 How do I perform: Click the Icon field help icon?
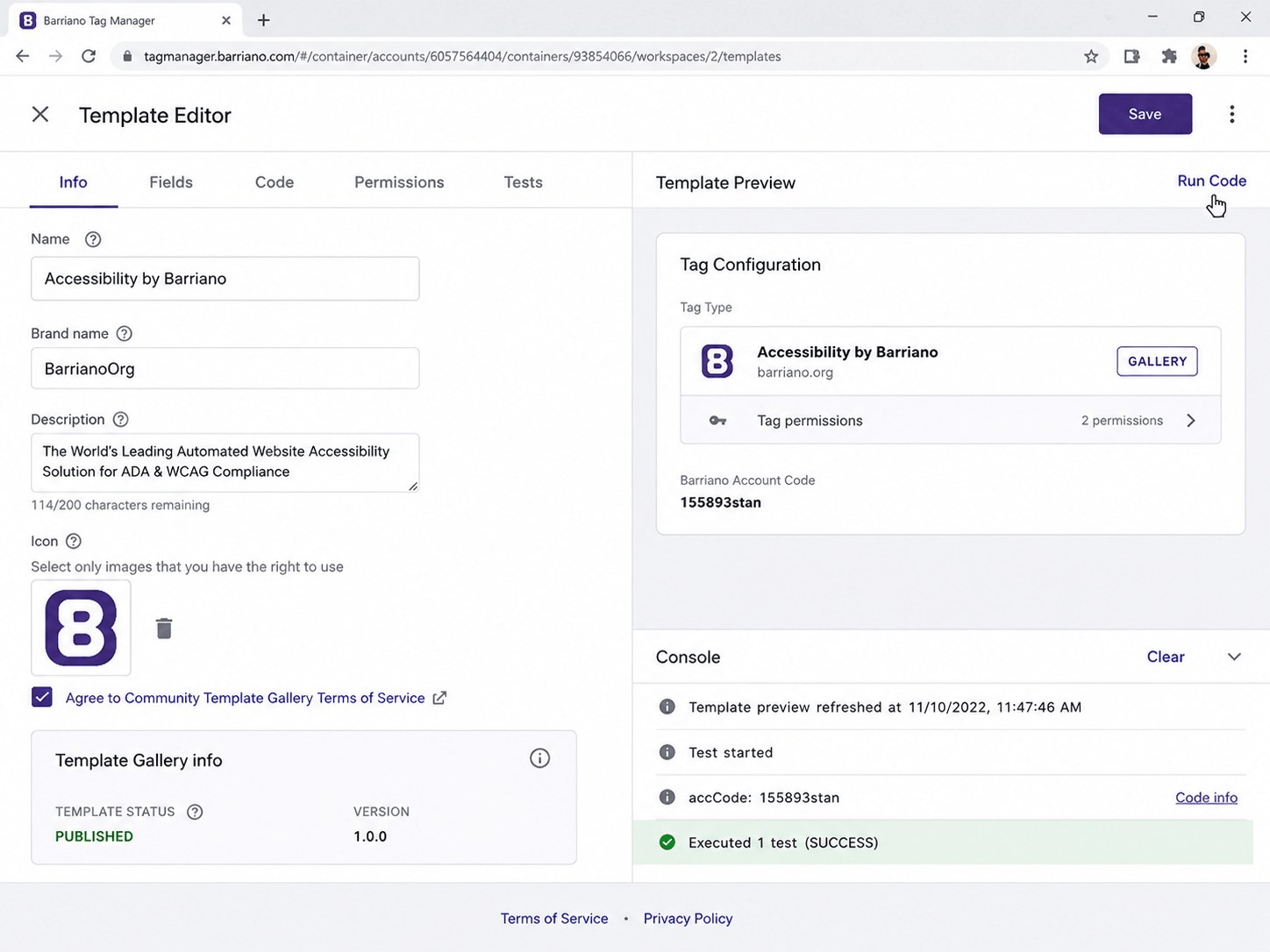(74, 542)
